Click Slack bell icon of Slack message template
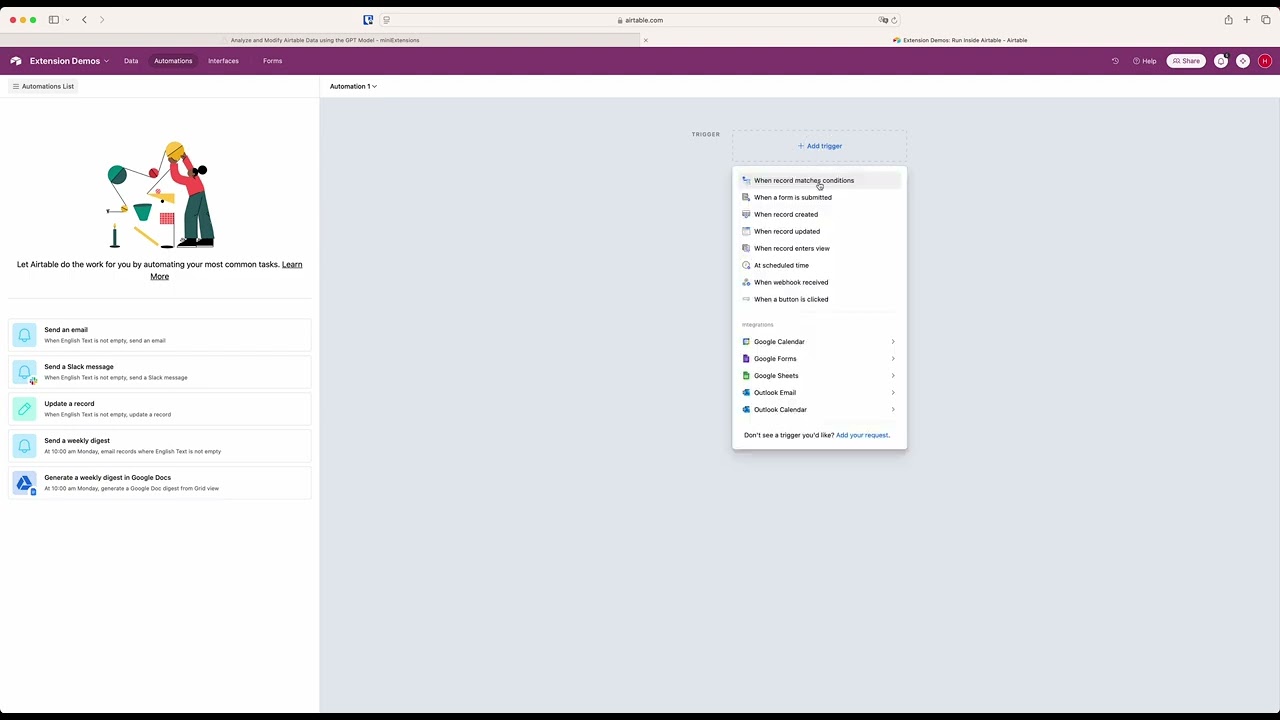Viewport: 1280px width, 720px height. tap(24, 372)
